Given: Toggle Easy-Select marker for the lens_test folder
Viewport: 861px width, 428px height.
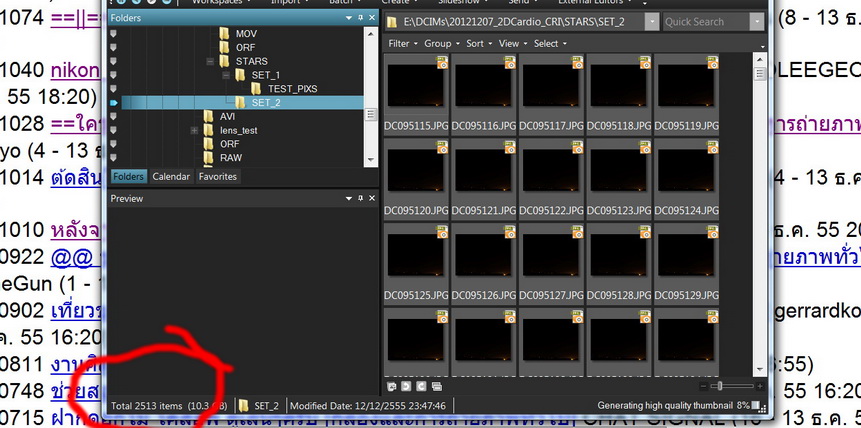Looking at the screenshot, I should [114, 130].
